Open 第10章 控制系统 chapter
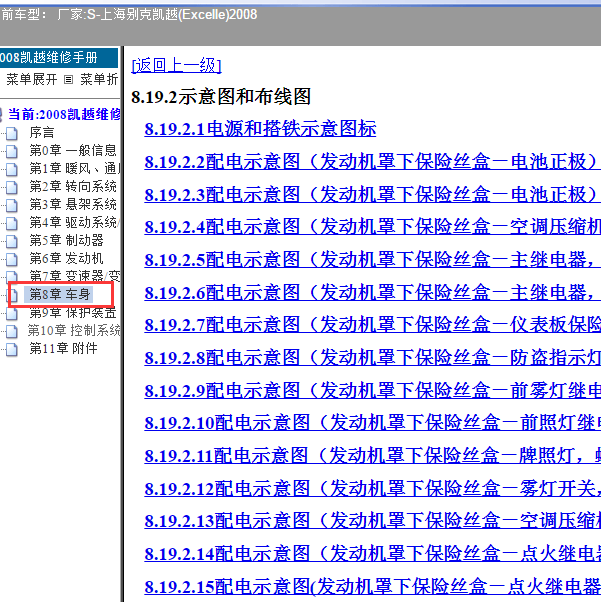The image size is (601, 602). pyautogui.click(x=74, y=330)
